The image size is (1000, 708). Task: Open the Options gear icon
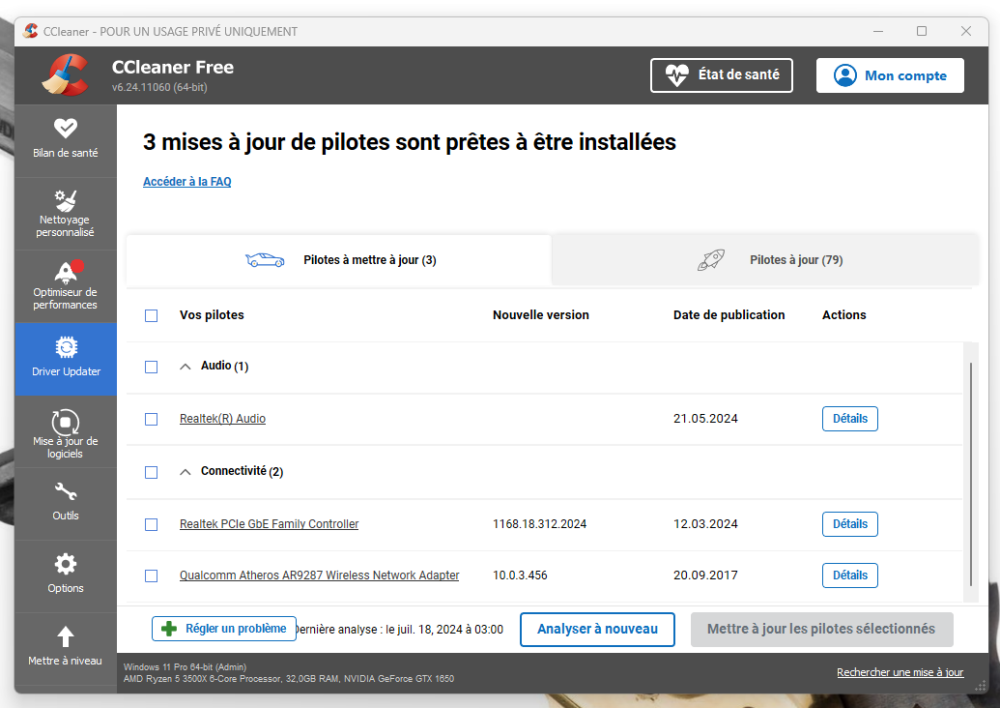(65, 564)
